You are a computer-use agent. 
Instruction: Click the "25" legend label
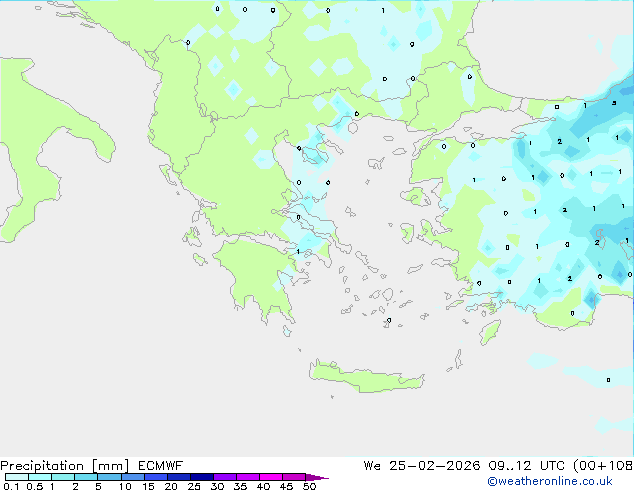pos(194,486)
